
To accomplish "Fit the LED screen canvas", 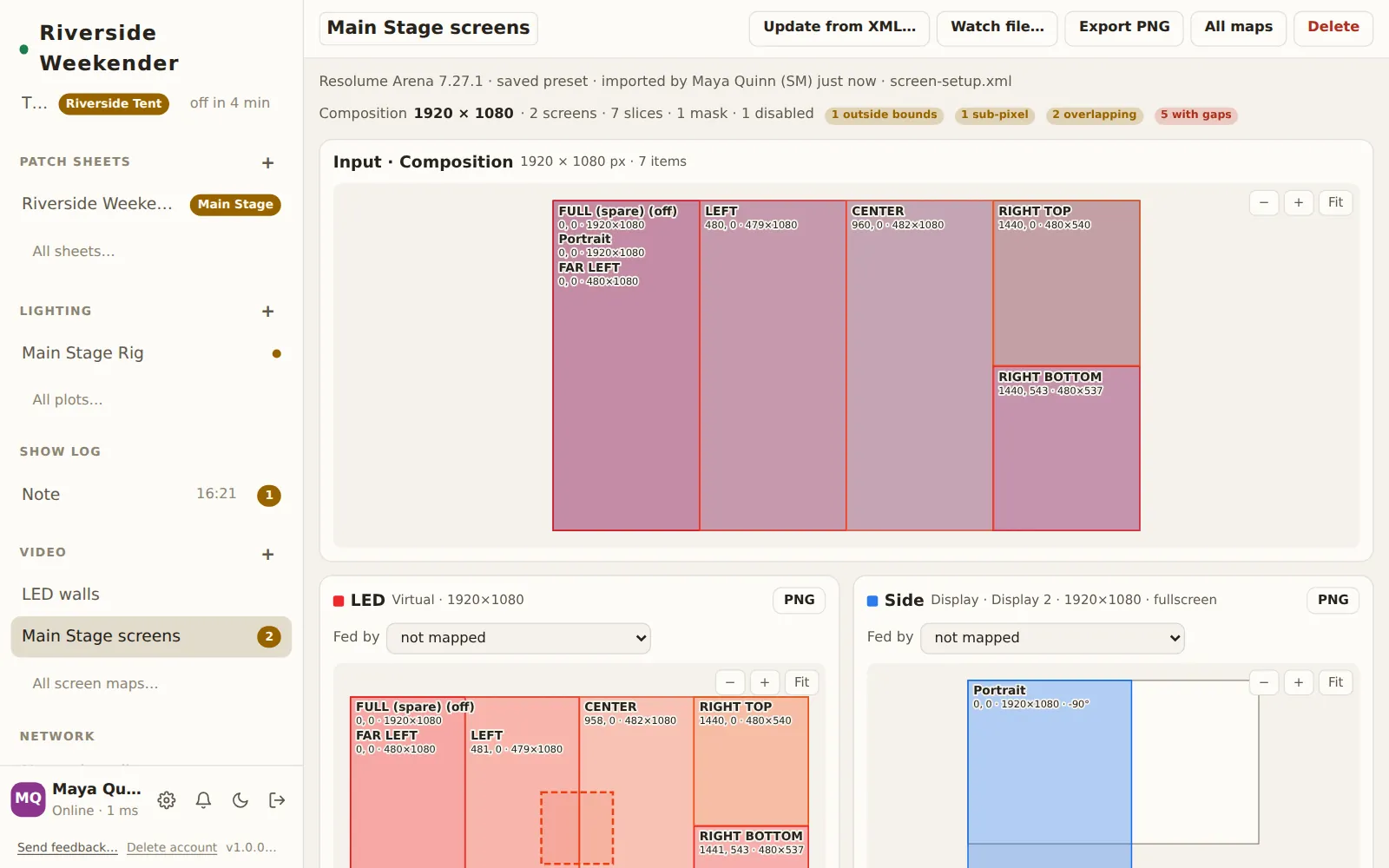I will click(801, 682).
